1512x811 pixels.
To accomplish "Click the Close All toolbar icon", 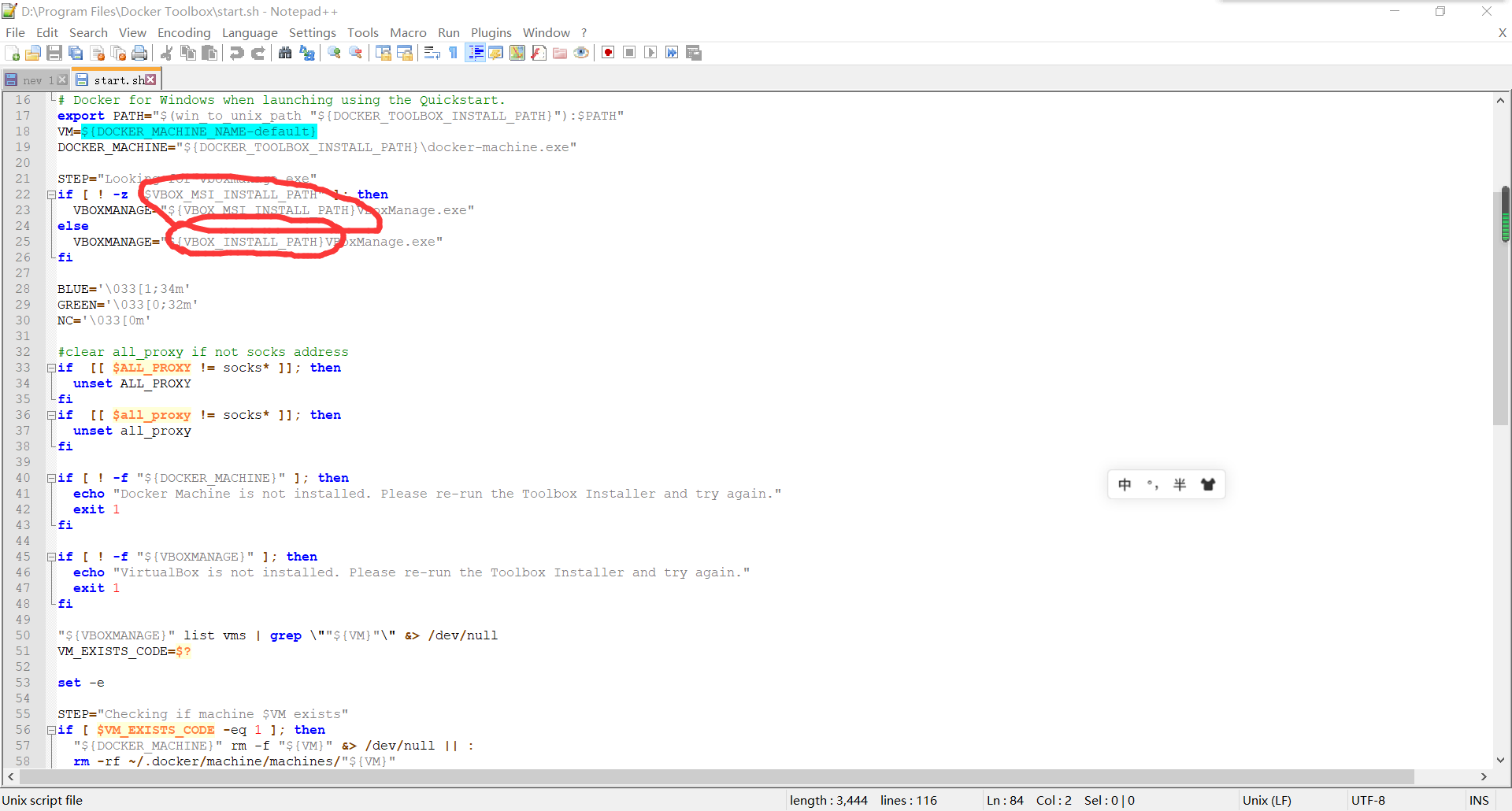I will [119, 53].
